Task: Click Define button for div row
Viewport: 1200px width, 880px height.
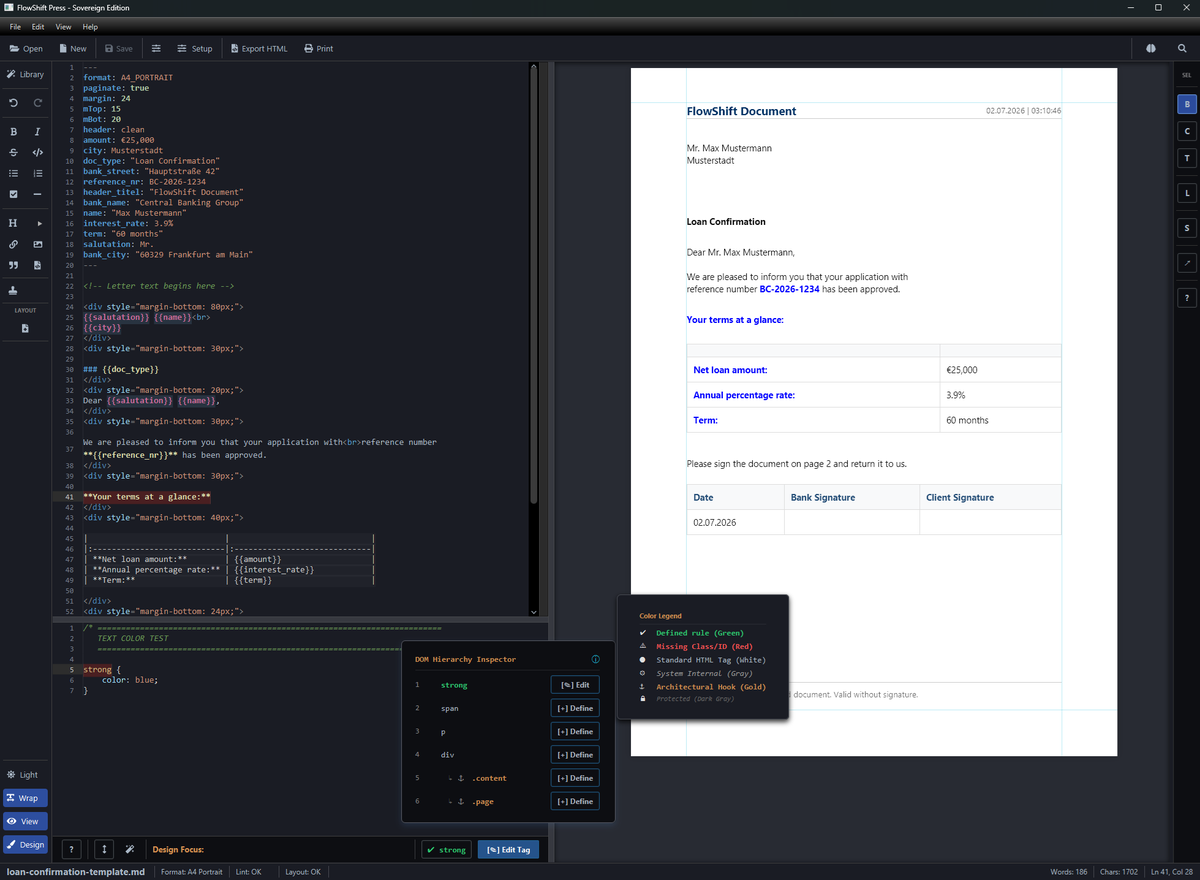Action: pyautogui.click(x=575, y=755)
